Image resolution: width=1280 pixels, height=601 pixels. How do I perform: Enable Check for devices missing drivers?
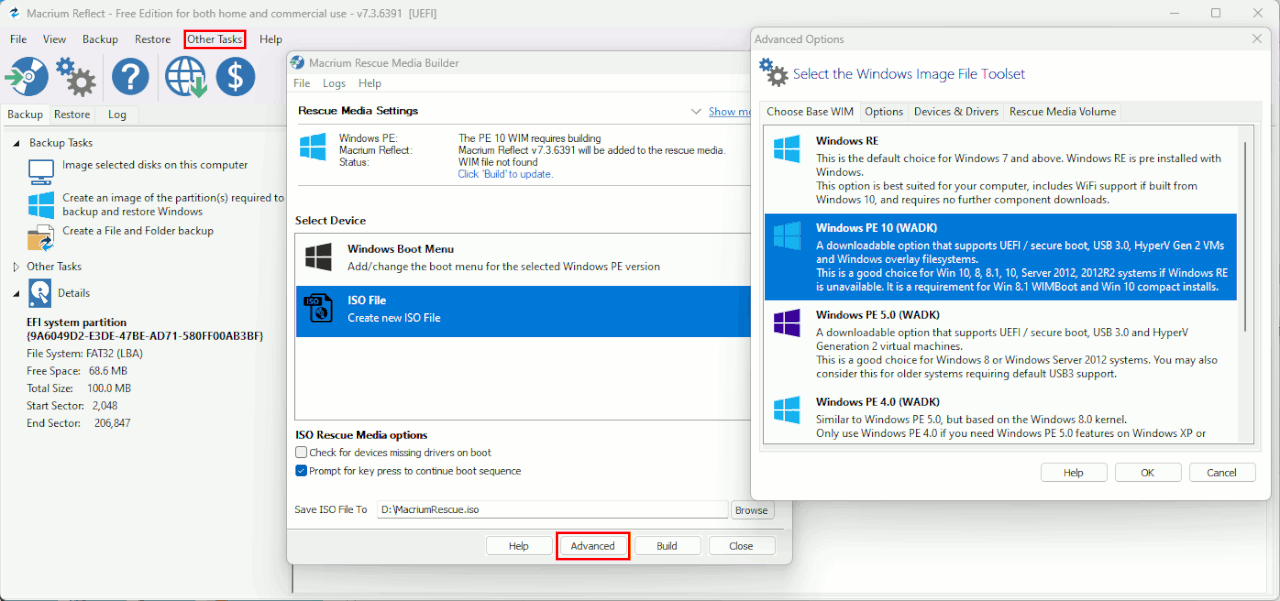[x=301, y=453]
